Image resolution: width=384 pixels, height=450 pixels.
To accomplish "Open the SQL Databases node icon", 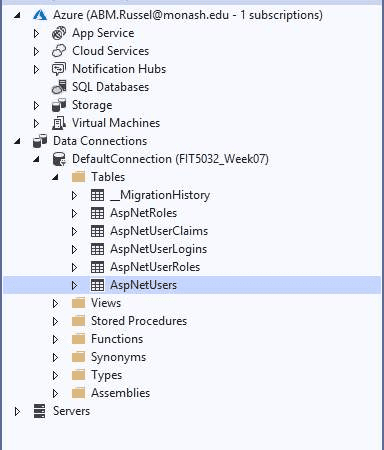I will (59, 87).
